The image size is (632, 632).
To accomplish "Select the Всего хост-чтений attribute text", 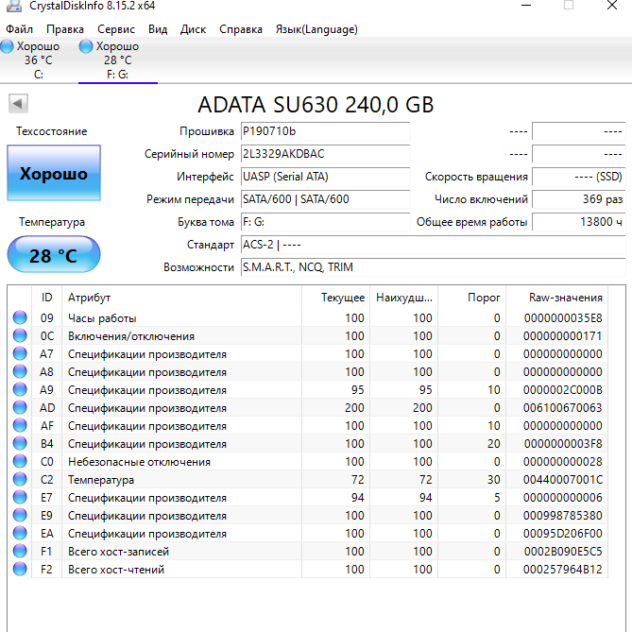I will [x=116, y=570].
